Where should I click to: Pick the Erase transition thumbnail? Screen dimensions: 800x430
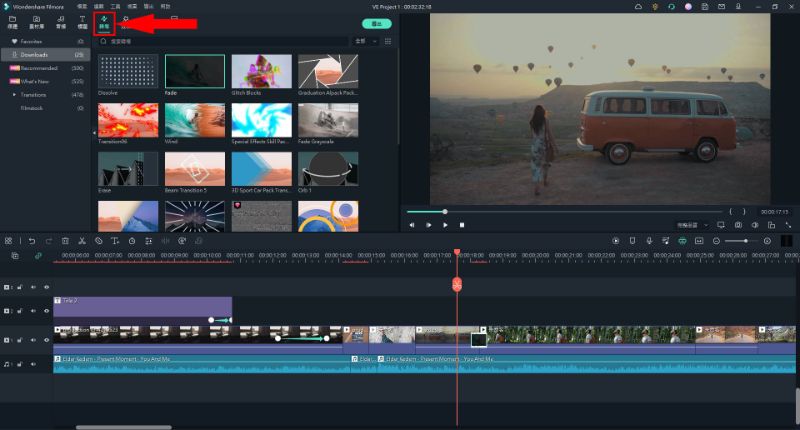pos(128,169)
